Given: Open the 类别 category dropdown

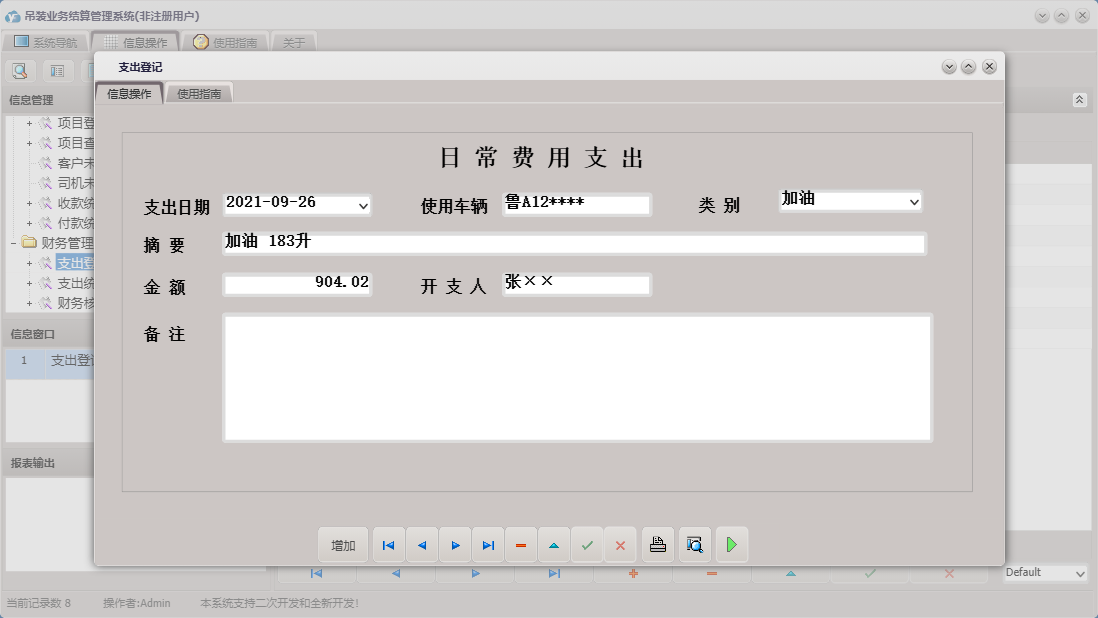Looking at the screenshot, I should click(x=915, y=201).
